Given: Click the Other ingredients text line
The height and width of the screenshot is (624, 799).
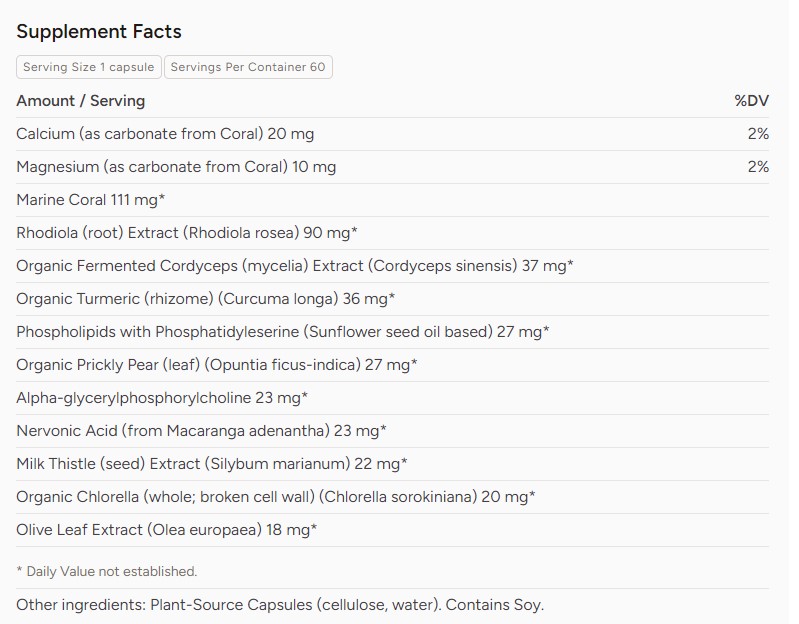Looking at the screenshot, I should pyautogui.click(x=280, y=605).
